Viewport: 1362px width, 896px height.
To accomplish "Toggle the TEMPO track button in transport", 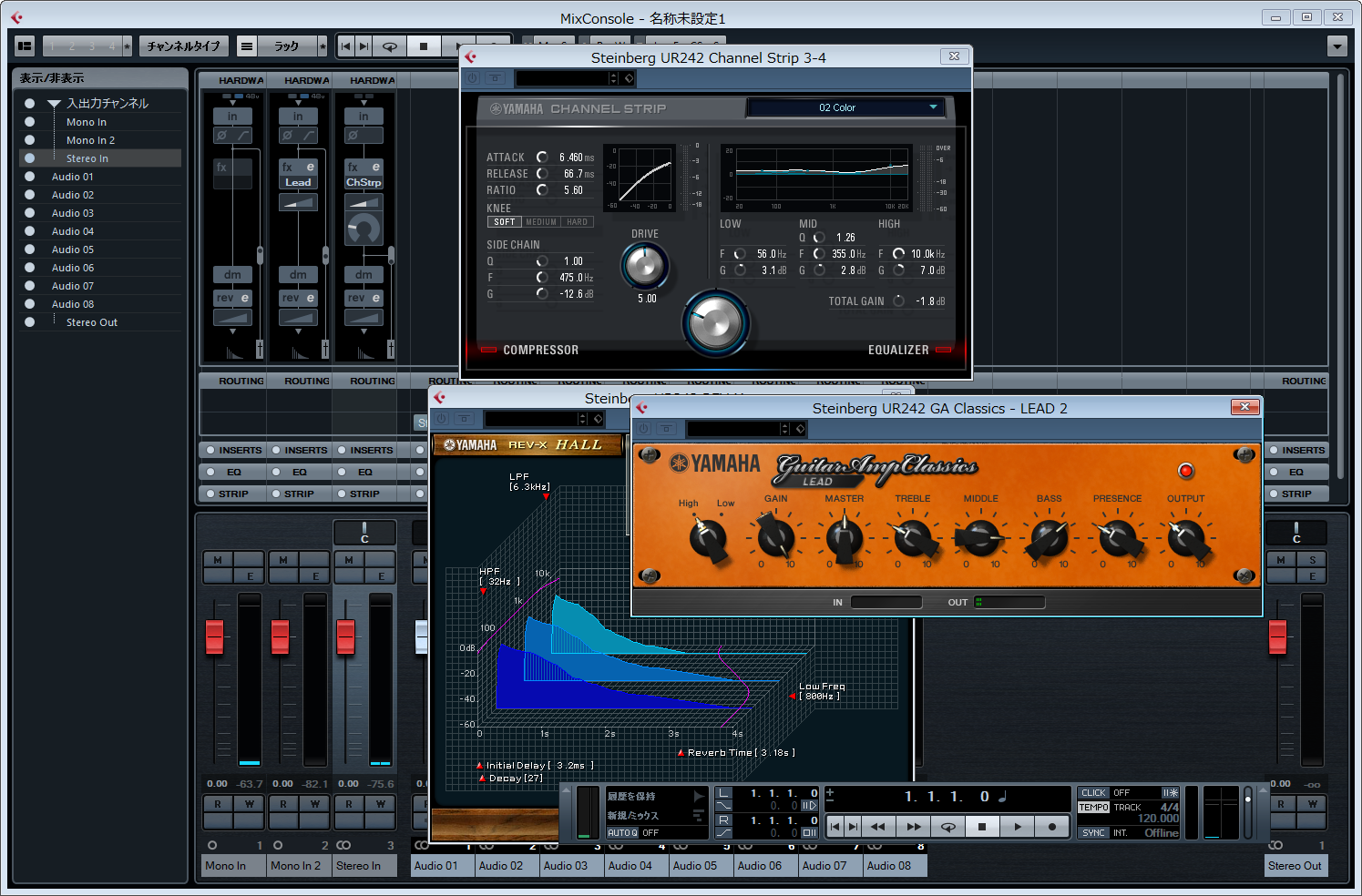I will (1094, 808).
